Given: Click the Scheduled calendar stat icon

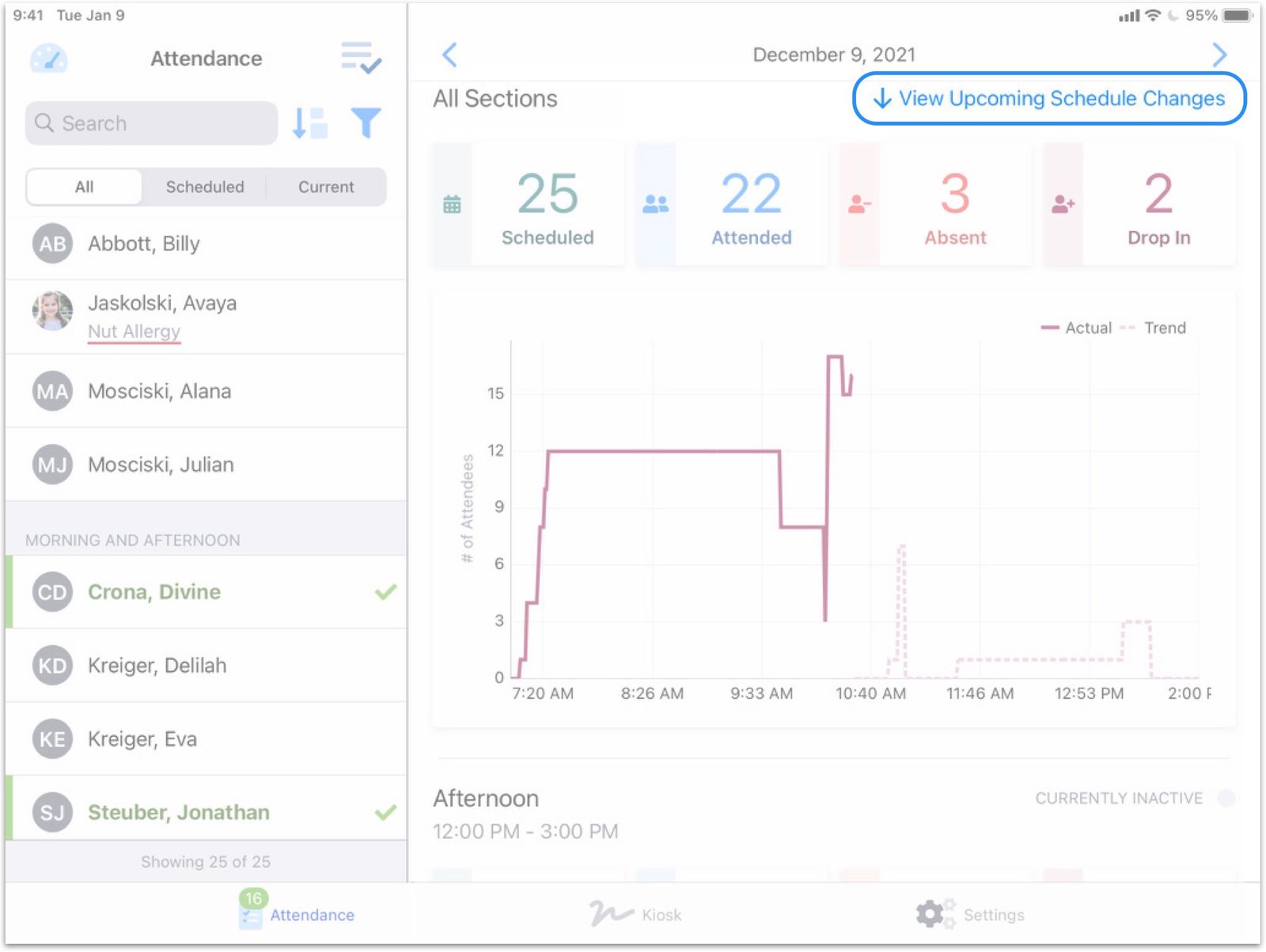Looking at the screenshot, I should tap(450, 203).
